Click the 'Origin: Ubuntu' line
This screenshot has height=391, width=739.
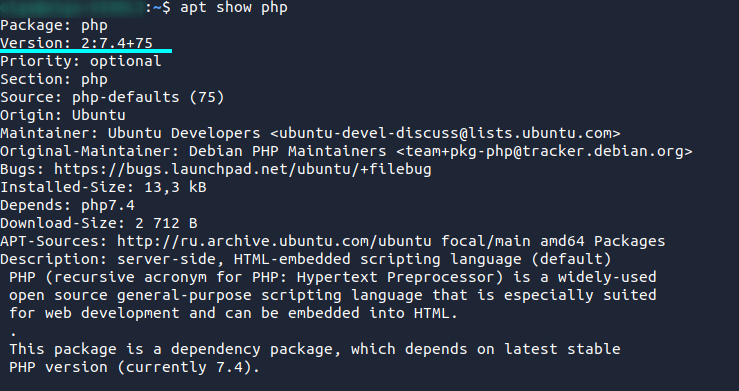63,115
